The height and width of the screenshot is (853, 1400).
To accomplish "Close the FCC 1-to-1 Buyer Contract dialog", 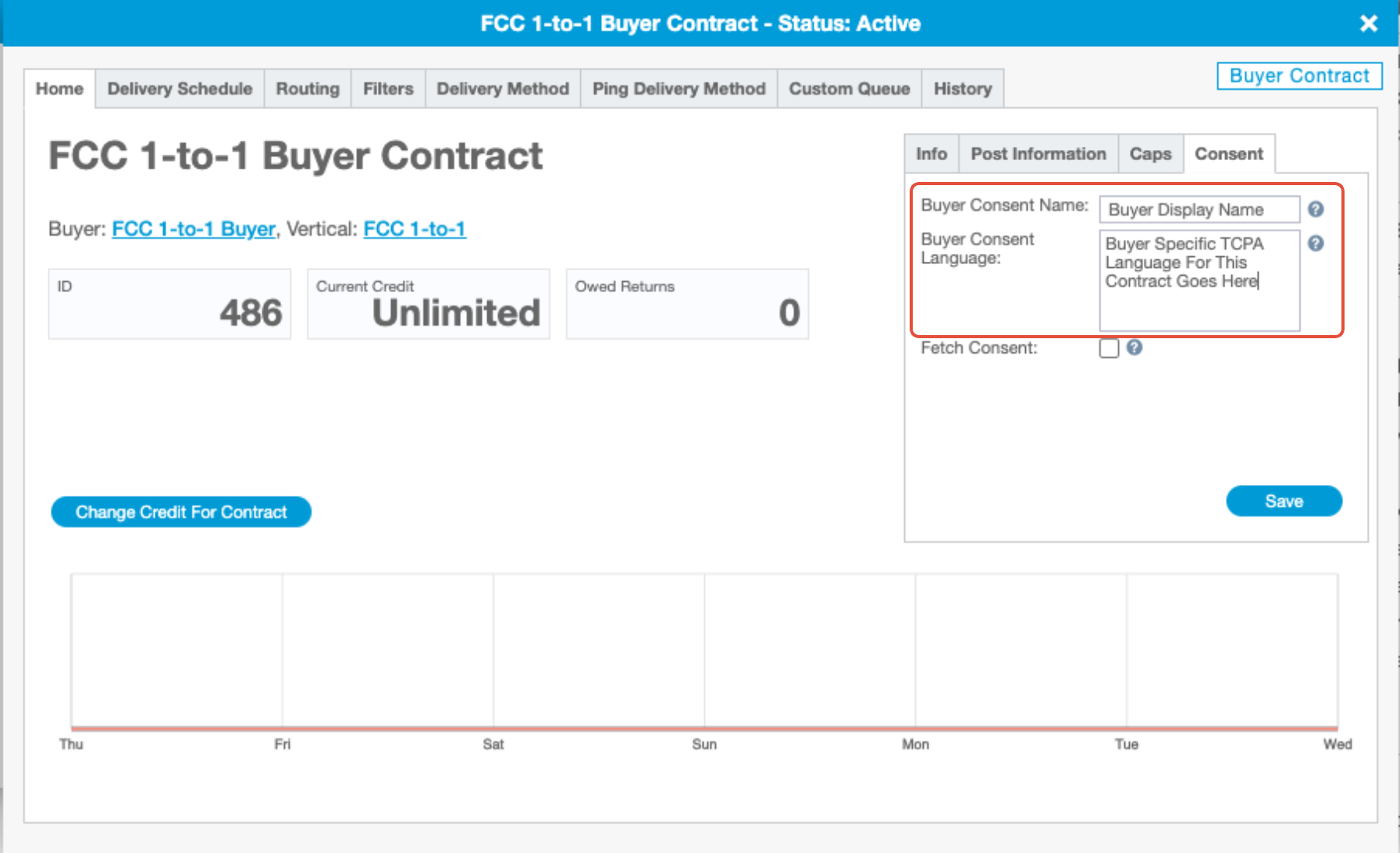I will pyautogui.click(x=1369, y=23).
